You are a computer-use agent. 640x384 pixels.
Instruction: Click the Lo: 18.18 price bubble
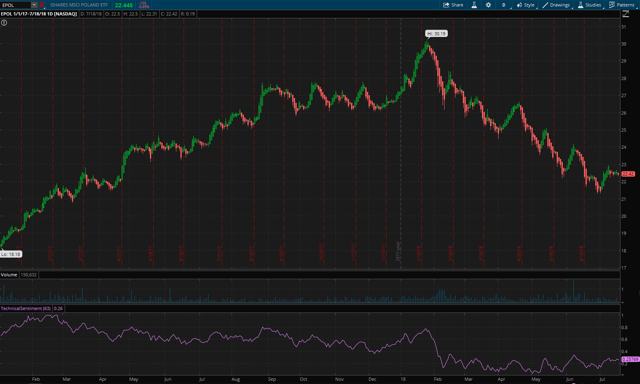[11, 254]
